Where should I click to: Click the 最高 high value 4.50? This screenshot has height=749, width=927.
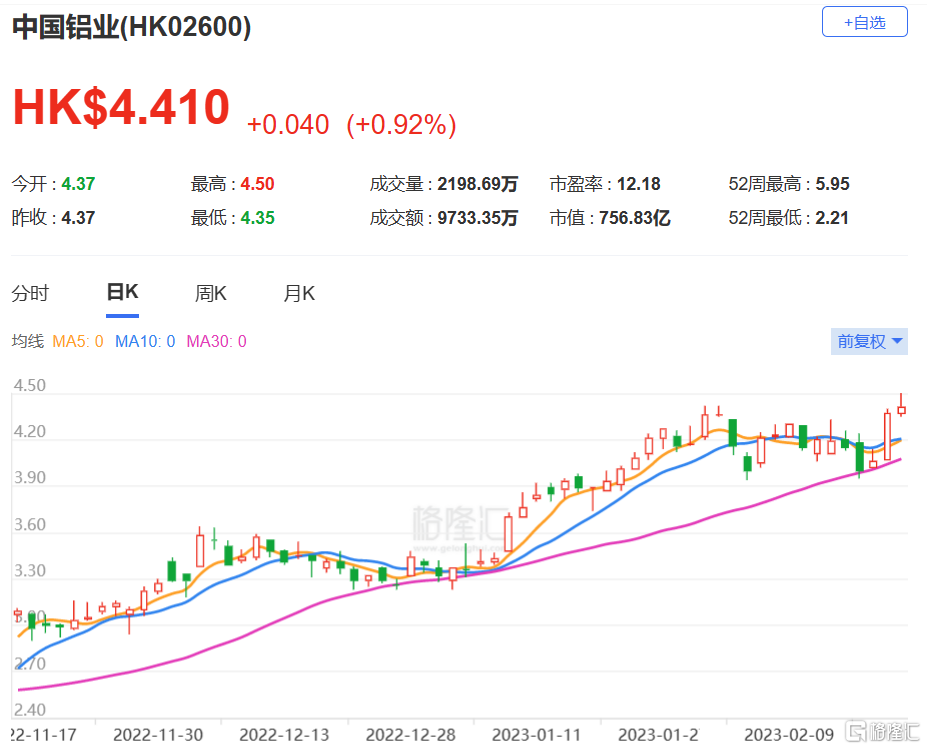click(x=257, y=184)
